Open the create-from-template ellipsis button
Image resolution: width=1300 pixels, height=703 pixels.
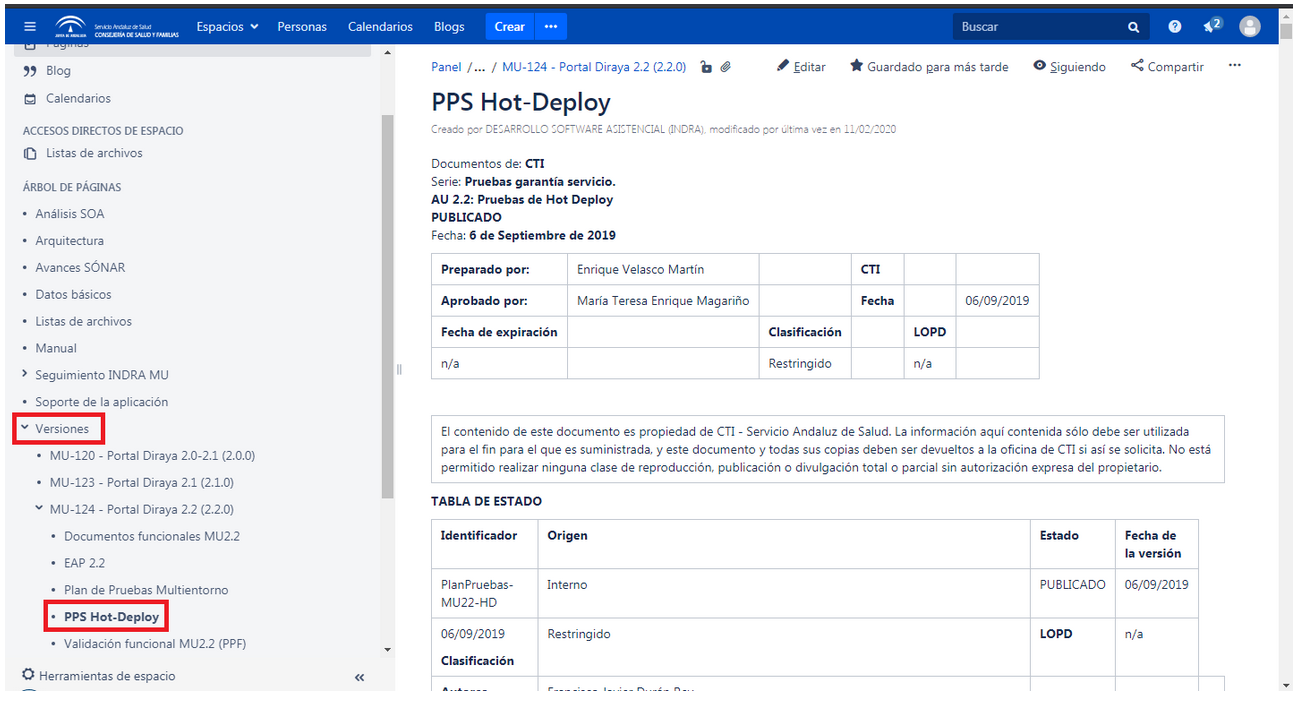(x=551, y=27)
